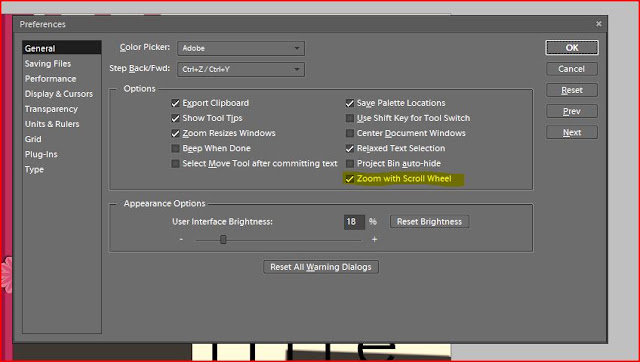Open the Color Picker dropdown
This screenshot has height=362, width=640.
tap(241, 48)
